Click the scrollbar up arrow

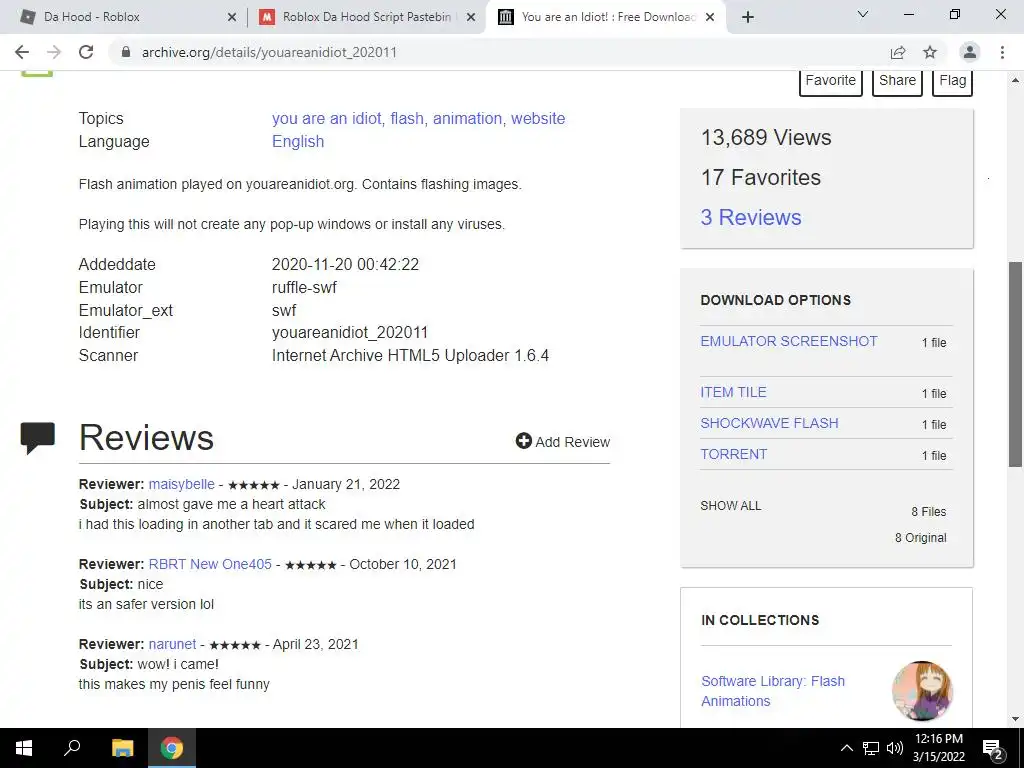1015,81
